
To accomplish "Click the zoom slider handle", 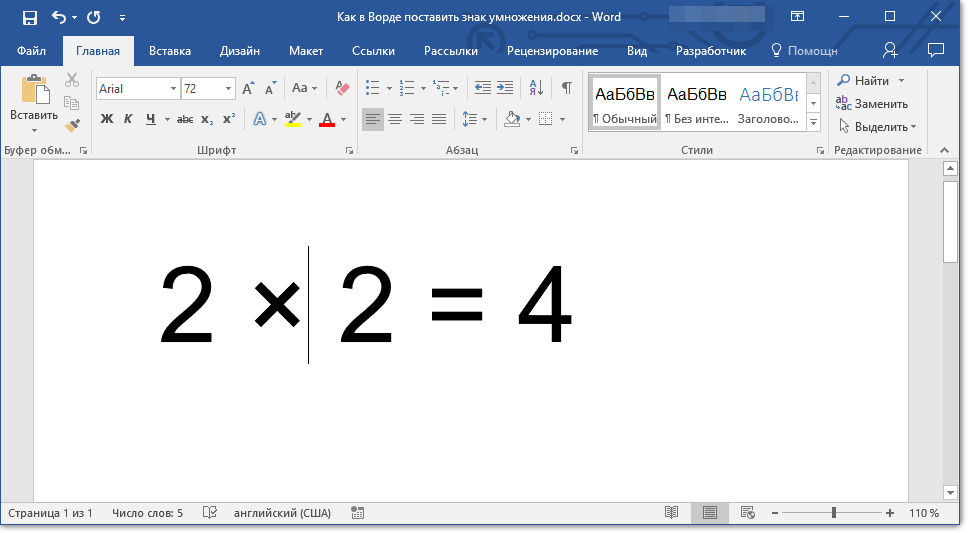I will 833,513.
